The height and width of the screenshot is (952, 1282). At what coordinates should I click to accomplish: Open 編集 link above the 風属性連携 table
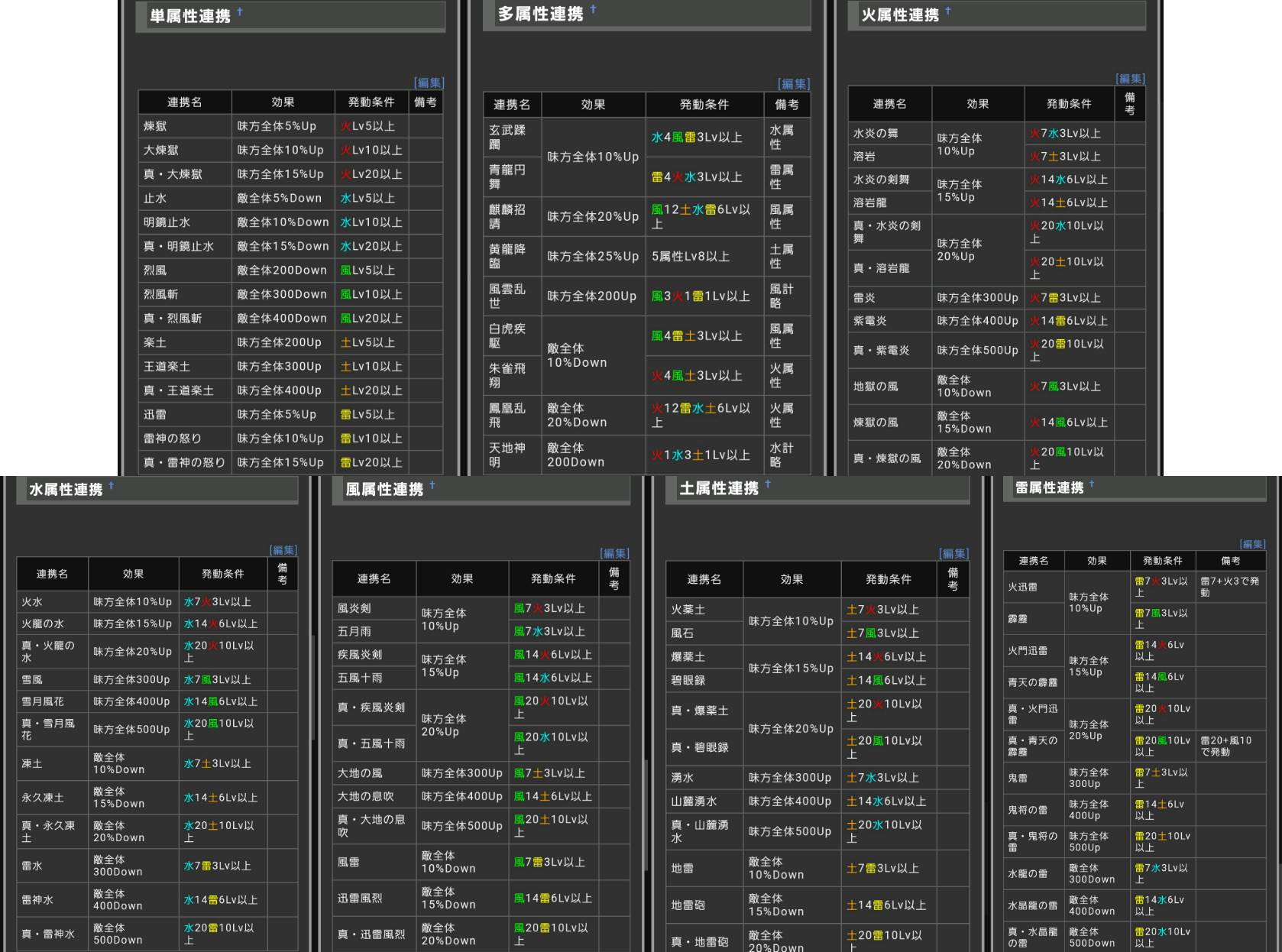coord(615,553)
